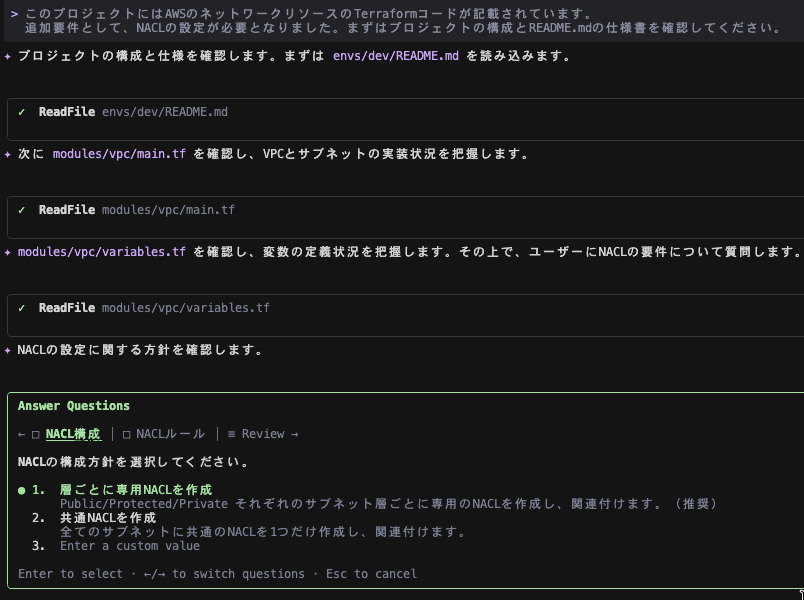Click the list icon beside Review

coord(231,434)
